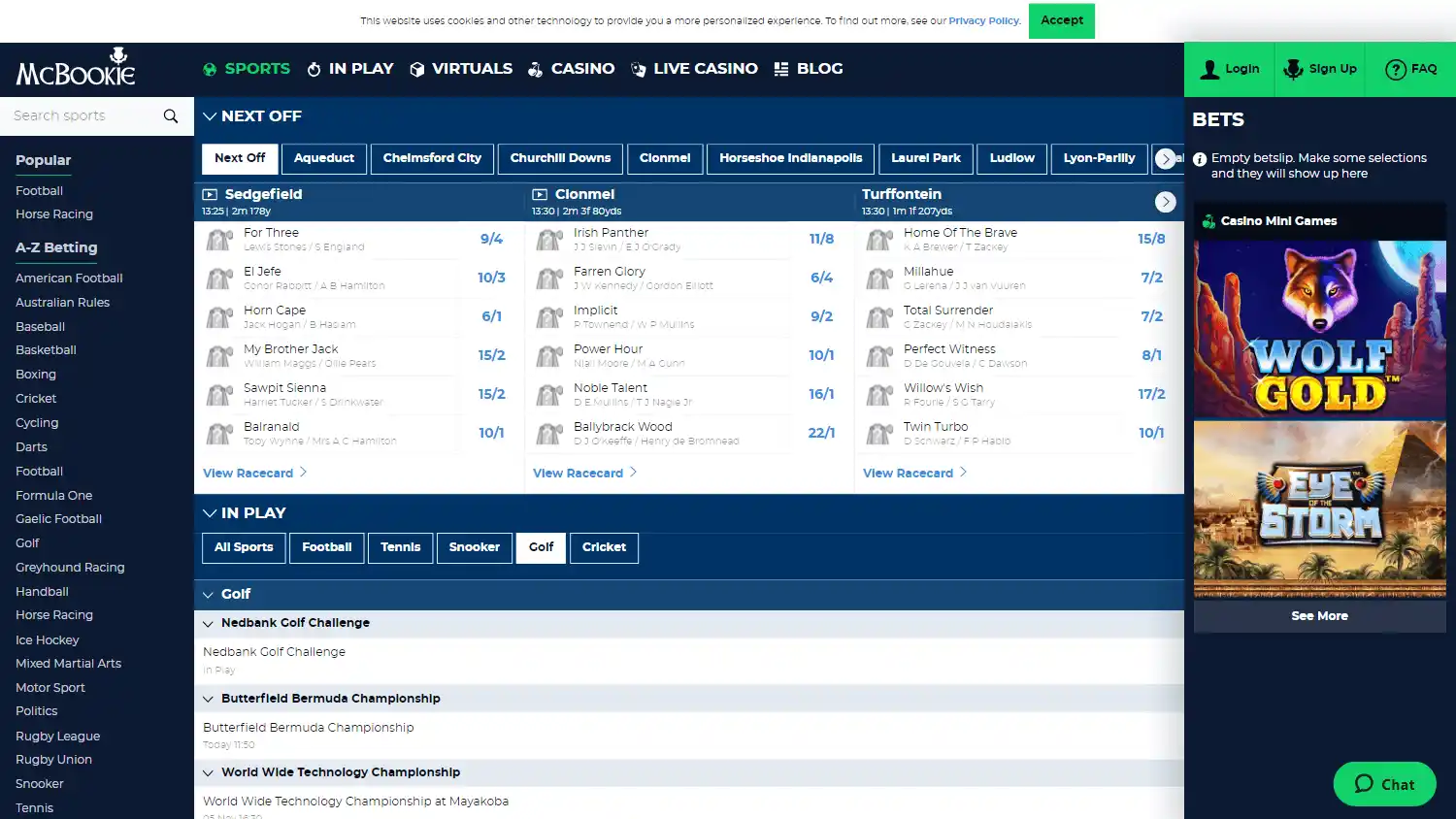Select the Next Off tab
The width and height of the screenshot is (1456, 819).
[x=240, y=158]
